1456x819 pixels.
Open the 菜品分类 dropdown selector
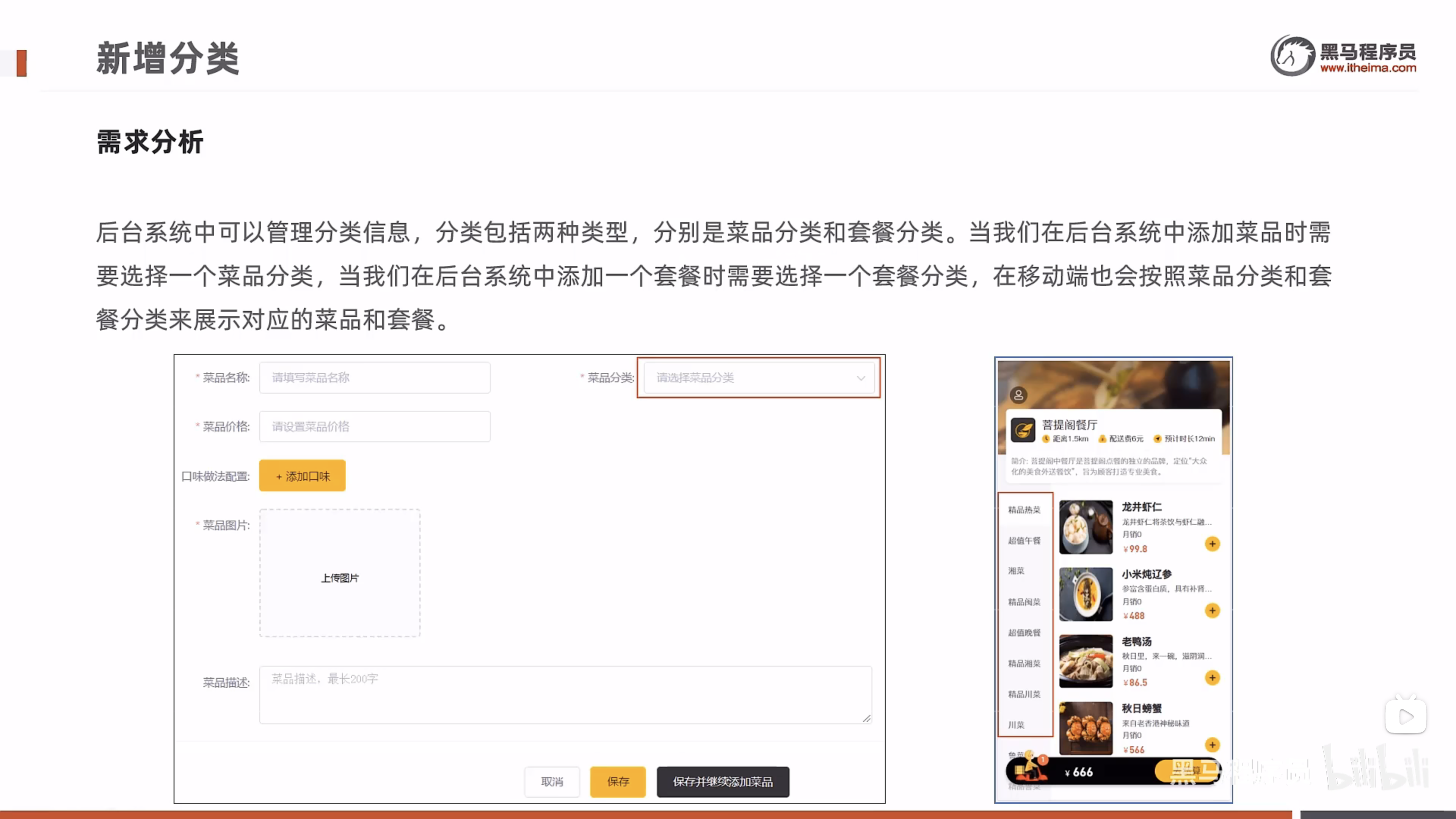(x=758, y=378)
